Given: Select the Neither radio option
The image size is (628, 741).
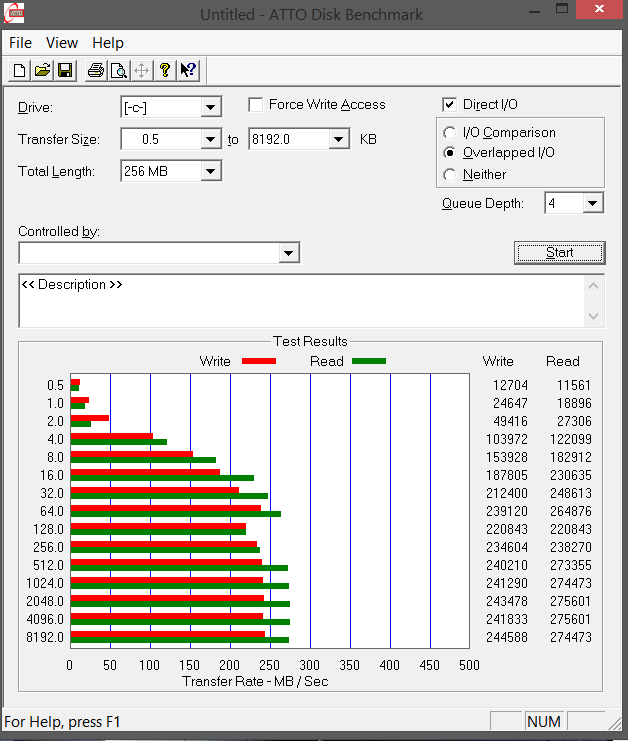Looking at the screenshot, I should (449, 175).
